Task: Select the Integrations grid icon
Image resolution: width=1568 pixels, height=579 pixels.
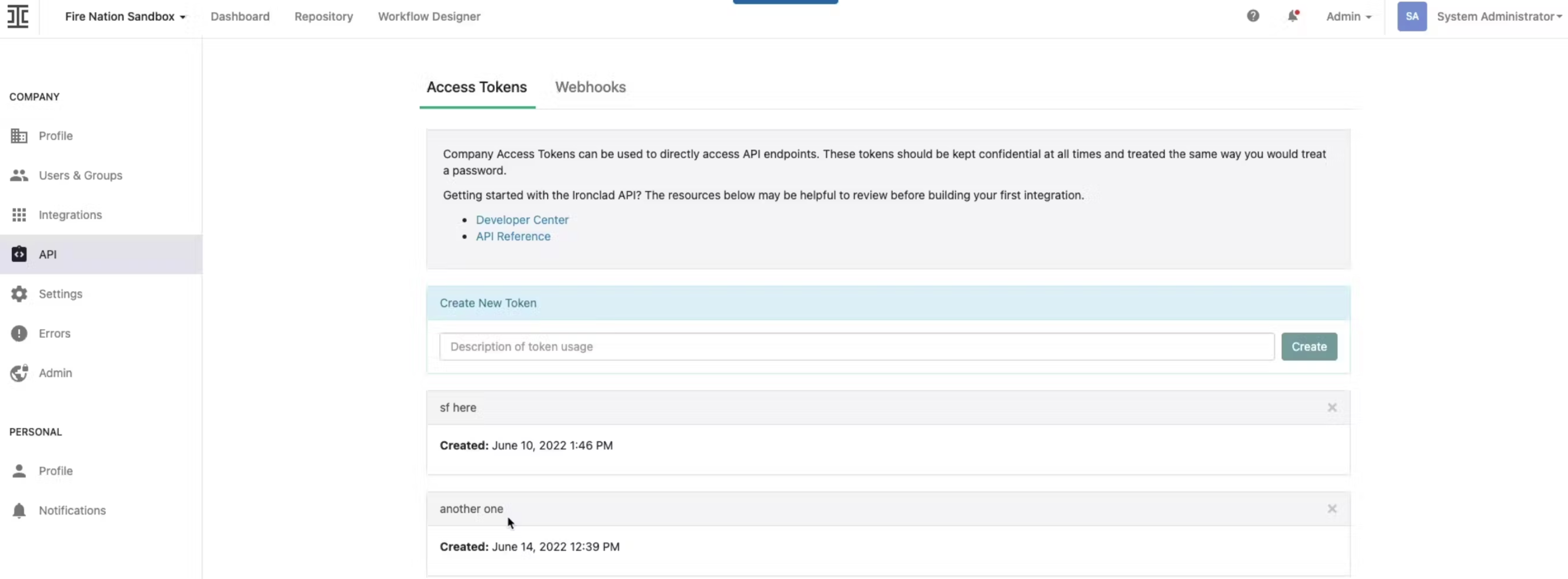Action: (x=19, y=215)
